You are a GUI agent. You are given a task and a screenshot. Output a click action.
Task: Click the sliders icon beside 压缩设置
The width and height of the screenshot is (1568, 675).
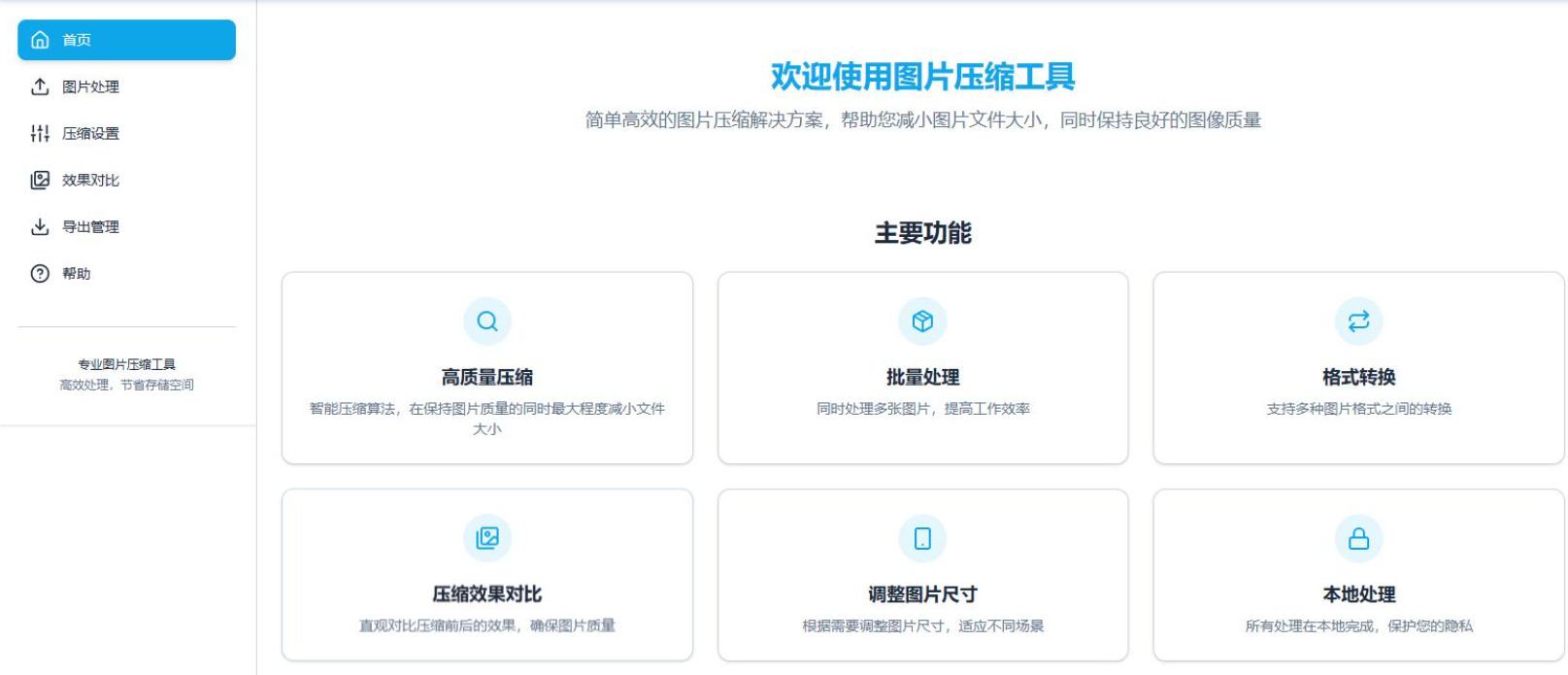[x=40, y=133]
